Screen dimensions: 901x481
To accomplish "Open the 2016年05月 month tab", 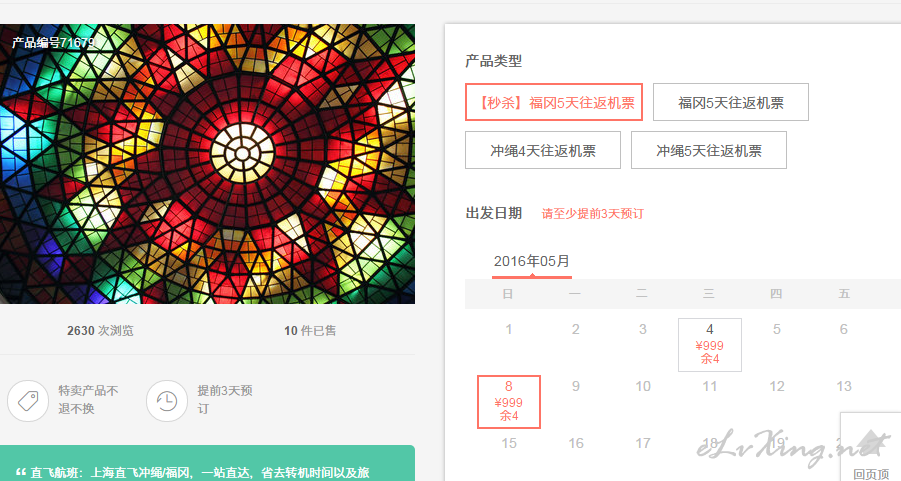I will [532, 262].
